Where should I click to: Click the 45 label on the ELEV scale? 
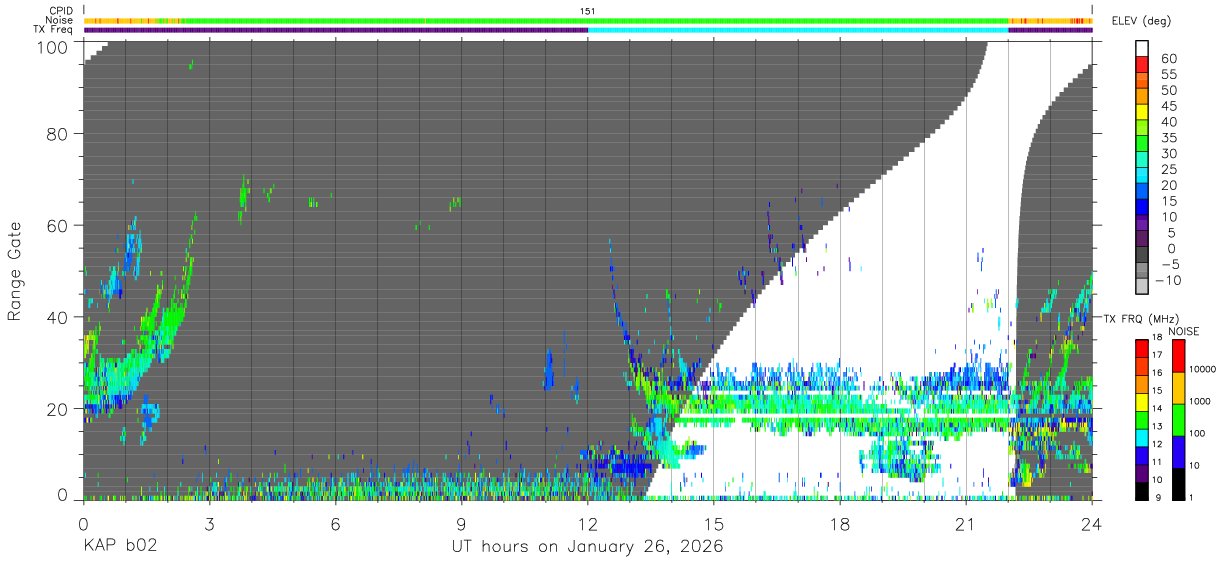point(1168,106)
